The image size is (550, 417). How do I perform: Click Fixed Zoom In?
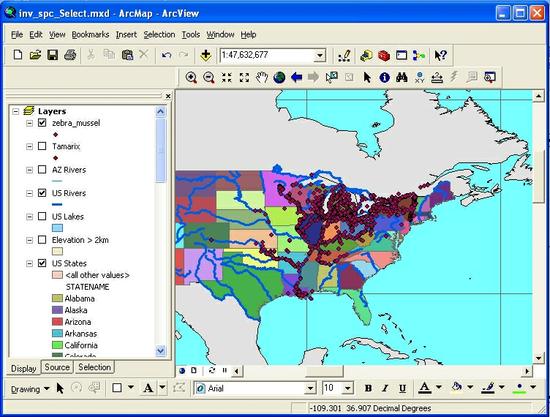[x=227, y=78]
